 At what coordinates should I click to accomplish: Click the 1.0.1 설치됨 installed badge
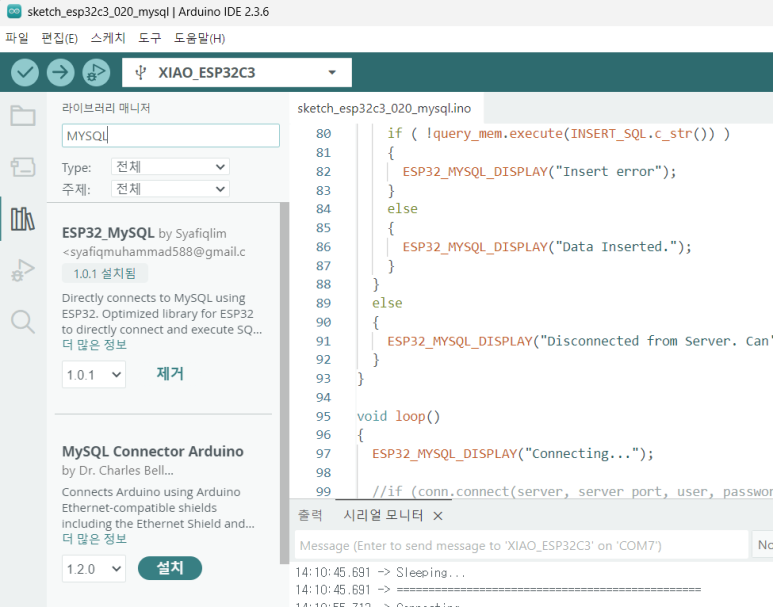coord(105,274)
